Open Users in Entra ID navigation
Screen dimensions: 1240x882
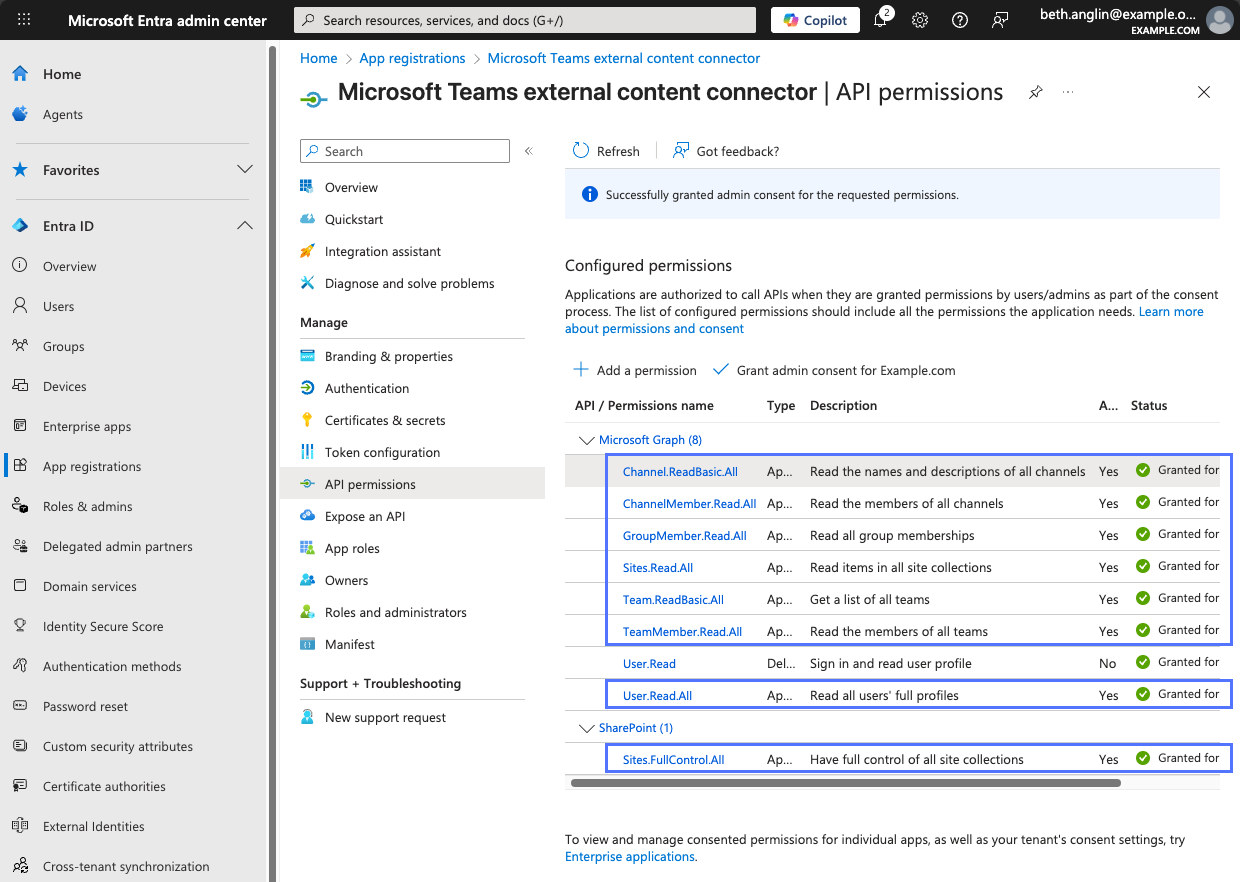tap(59, 306)
